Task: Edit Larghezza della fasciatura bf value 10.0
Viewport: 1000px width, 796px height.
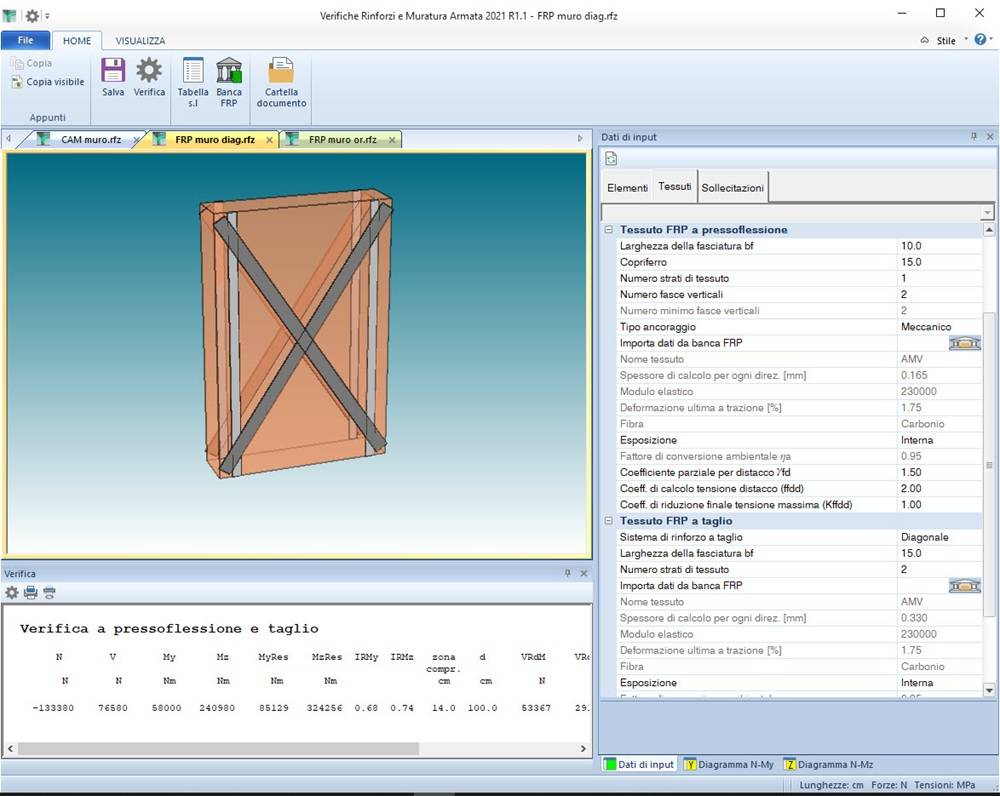Action: [939, 246]
